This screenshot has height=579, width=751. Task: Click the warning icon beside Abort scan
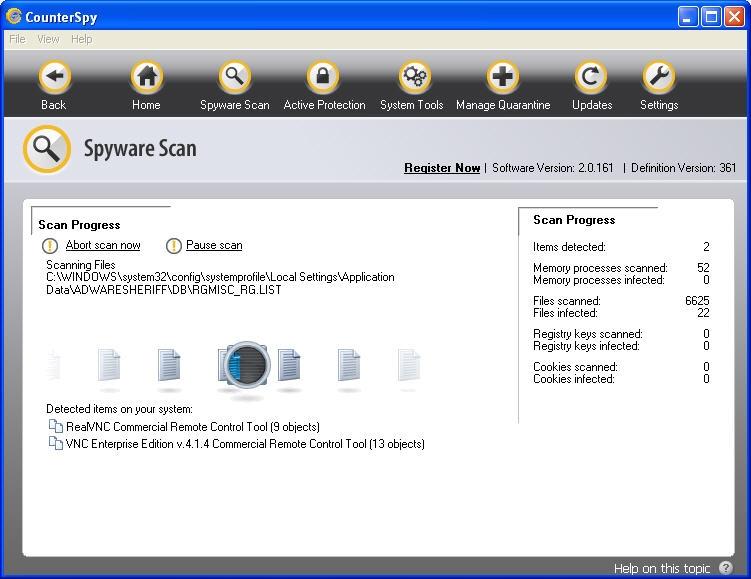(50, 246)
